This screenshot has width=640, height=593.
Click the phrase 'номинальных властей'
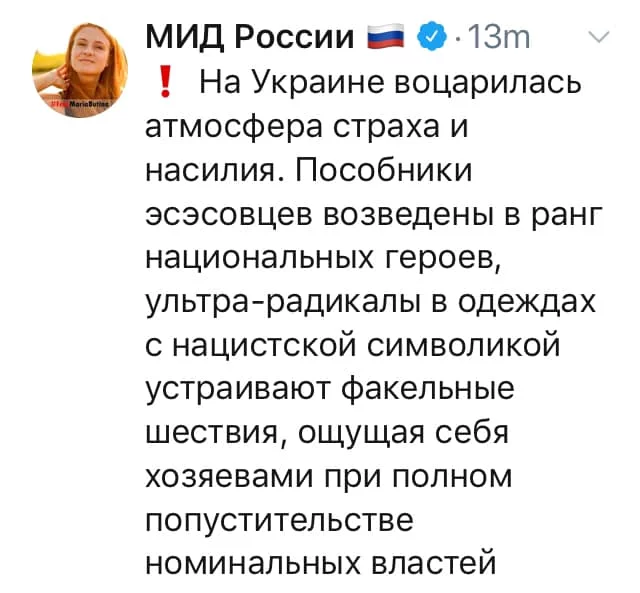click(x=321, y=565)
